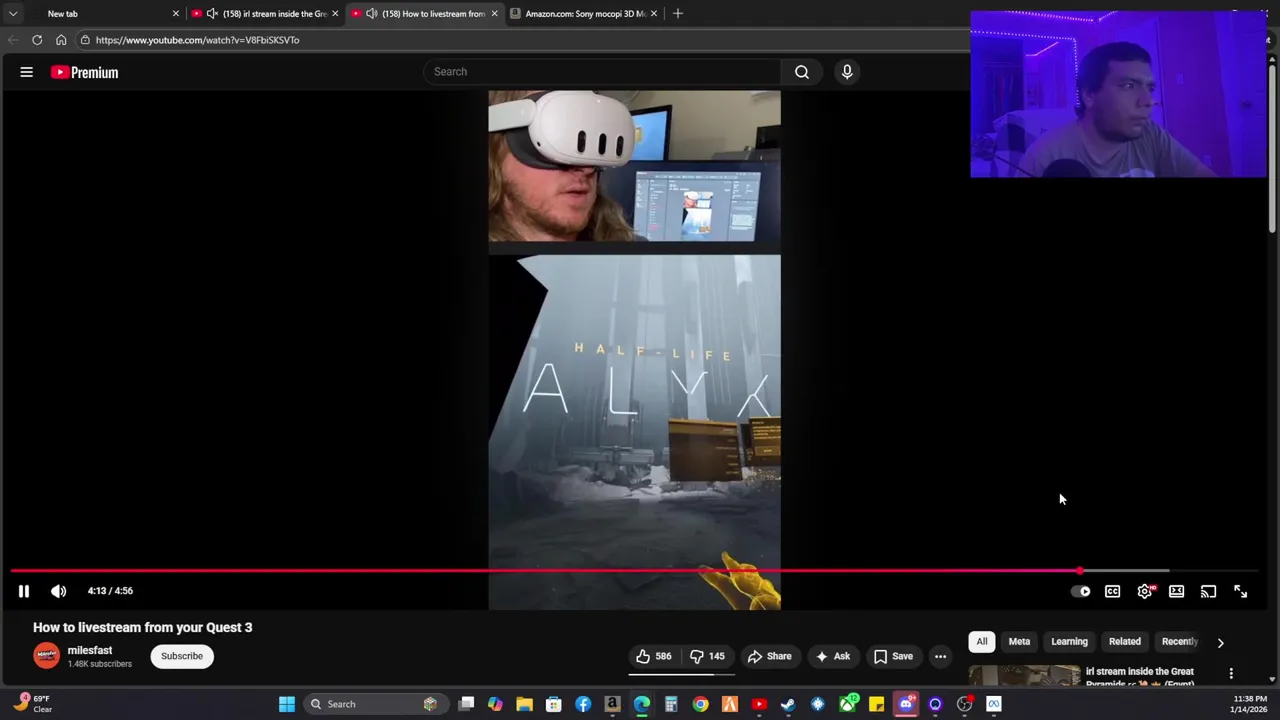Close the Amazon Sony mocopi tab
The width and height of the screenshot is (1280, 720).
[654, 14]
